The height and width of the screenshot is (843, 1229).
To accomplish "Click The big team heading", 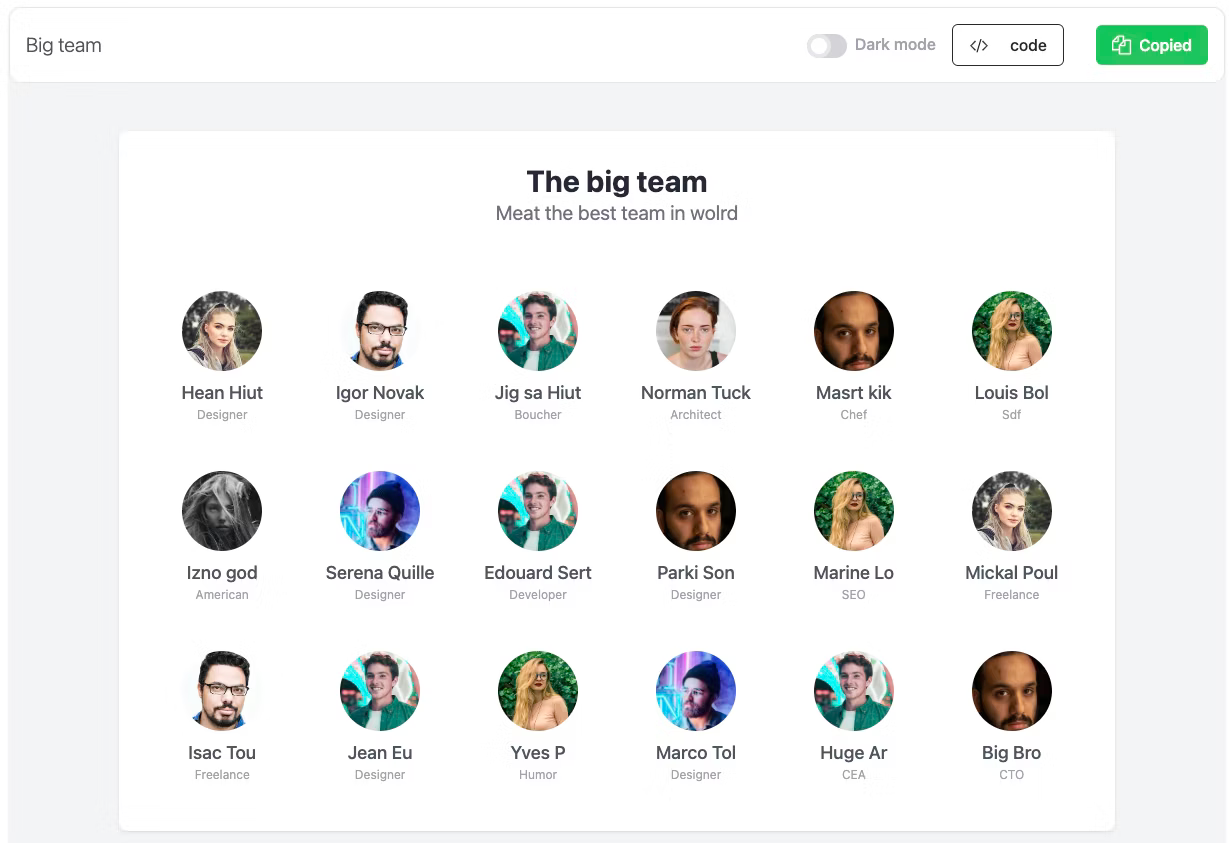I will pyautogui.click(x=617, y=181).
